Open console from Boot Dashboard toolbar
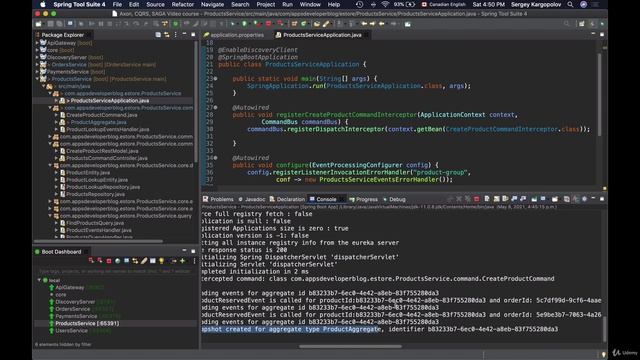Viewport: 640px width, 360px height. (127, 261)
